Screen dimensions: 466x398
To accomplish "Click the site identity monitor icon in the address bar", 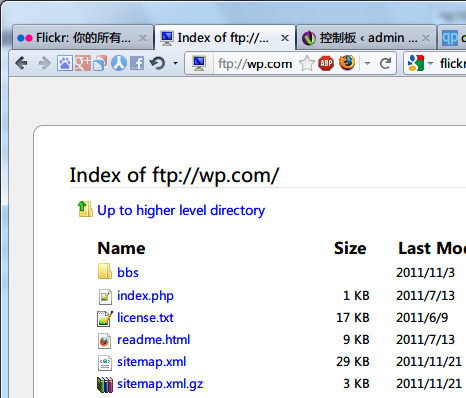I will click(199, 63).
